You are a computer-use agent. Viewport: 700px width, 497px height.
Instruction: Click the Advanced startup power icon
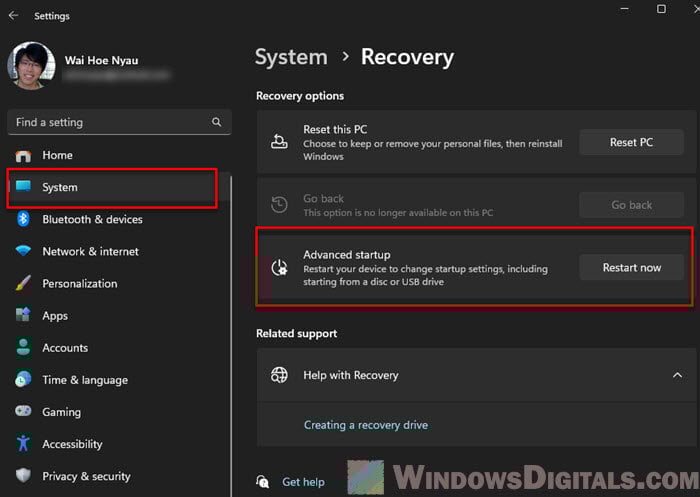(x=279, y=267)
